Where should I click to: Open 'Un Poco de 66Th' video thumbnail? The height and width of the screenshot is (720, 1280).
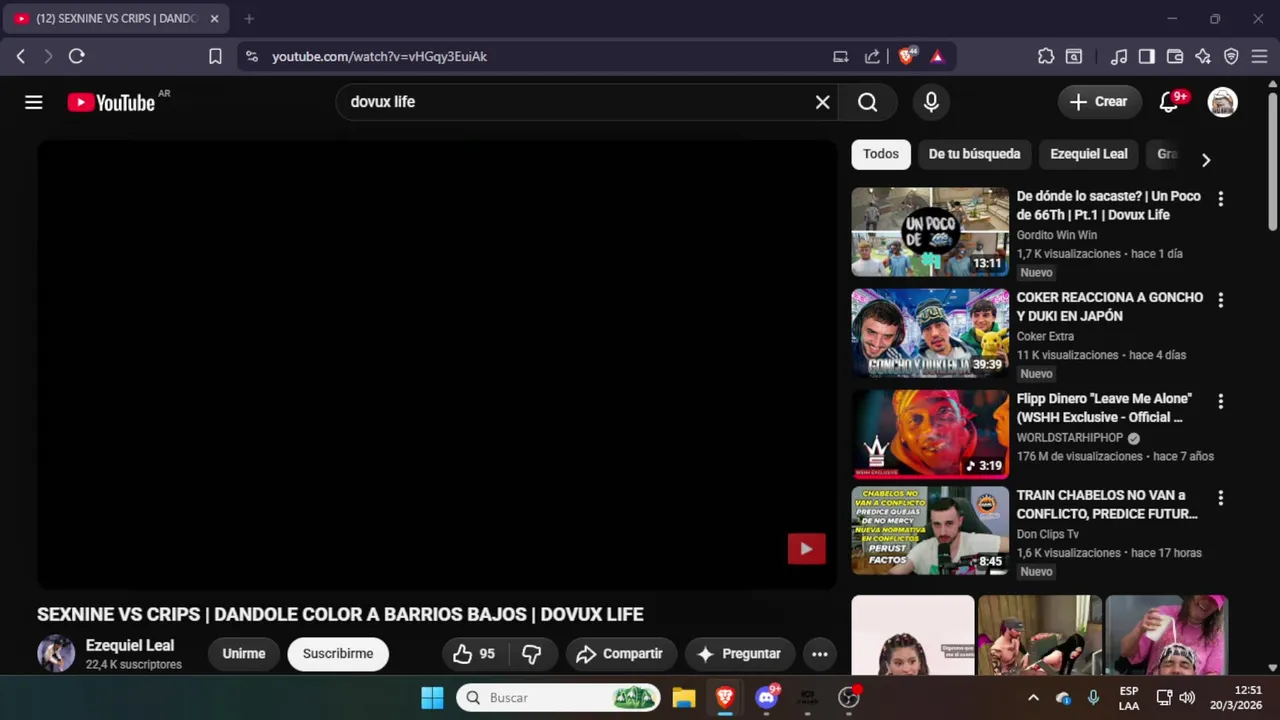(930, 232)
